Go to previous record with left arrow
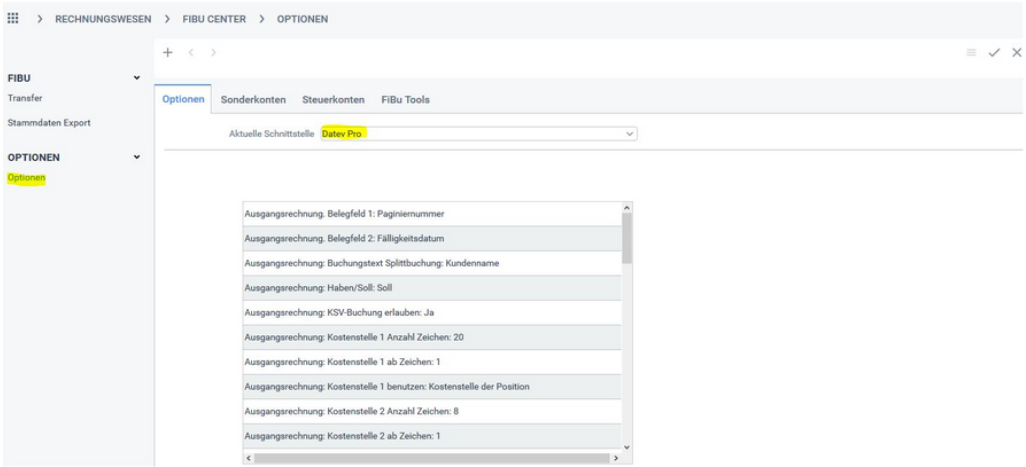The image size is (1026, 467). pyautogui.click(x=191, y=52)
